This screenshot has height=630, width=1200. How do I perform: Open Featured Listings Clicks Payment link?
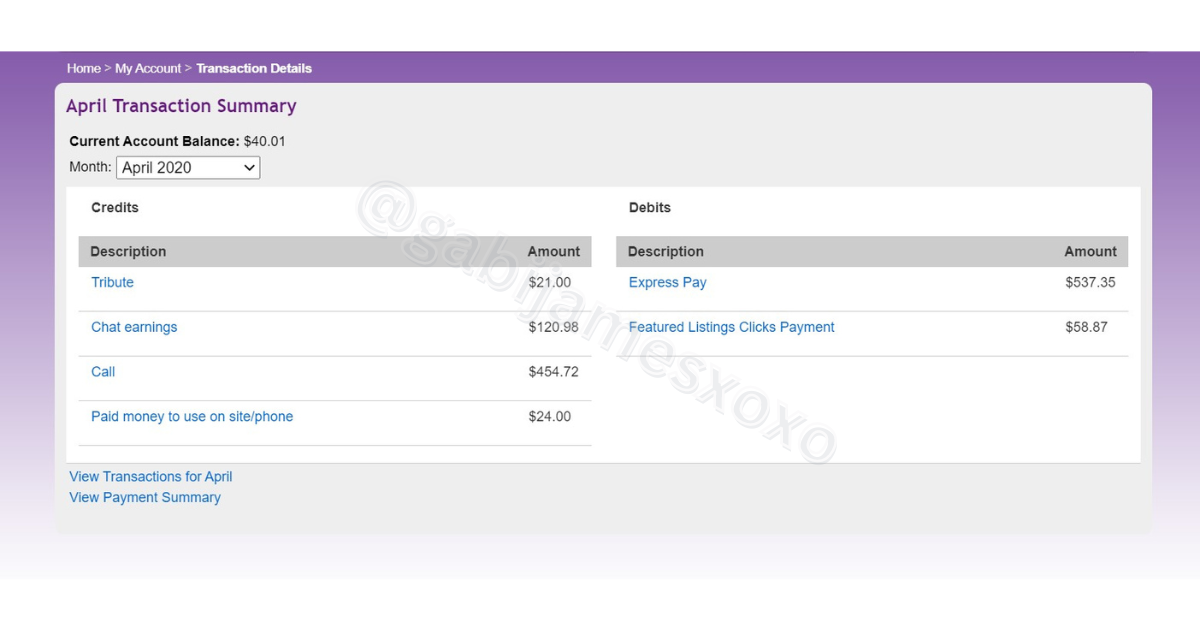pyautogui.click(x=731, y=327)
